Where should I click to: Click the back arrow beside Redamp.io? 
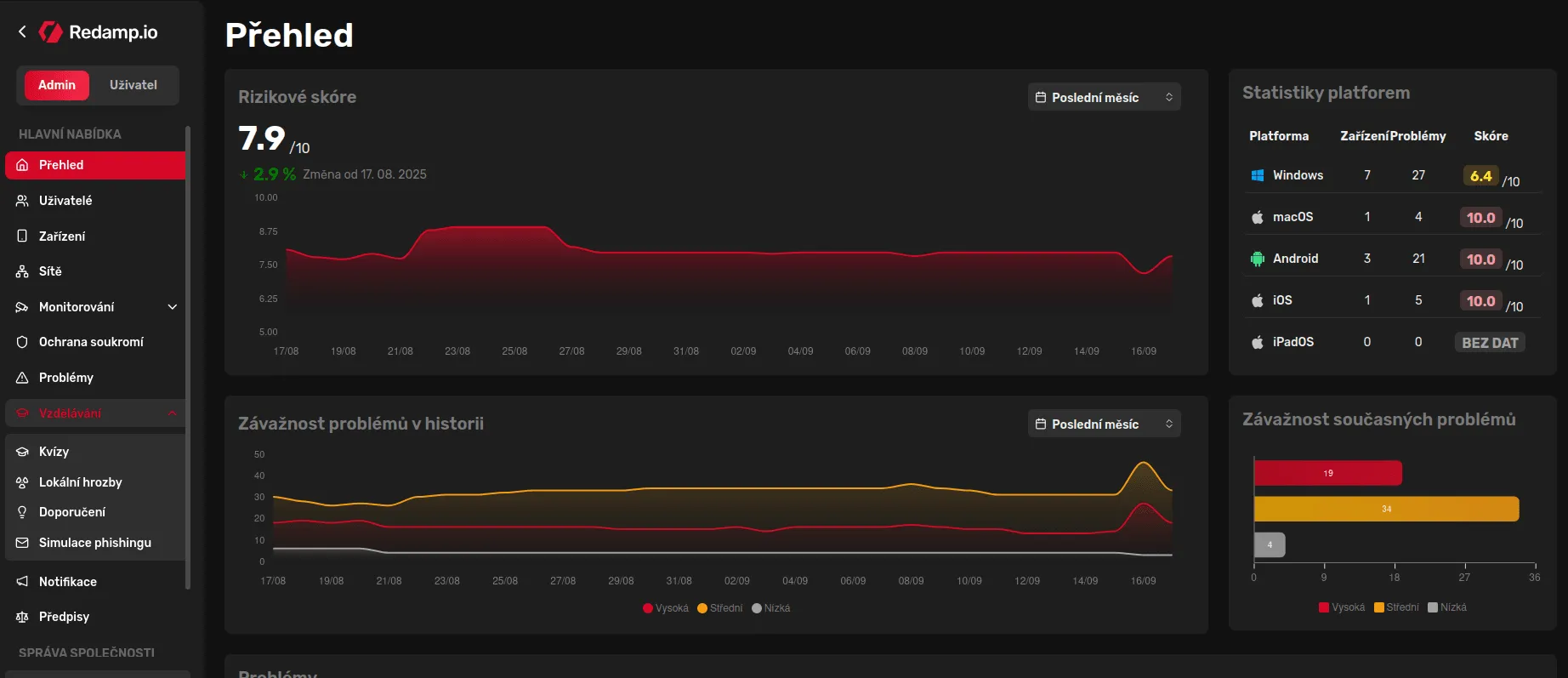pos(22,32)
